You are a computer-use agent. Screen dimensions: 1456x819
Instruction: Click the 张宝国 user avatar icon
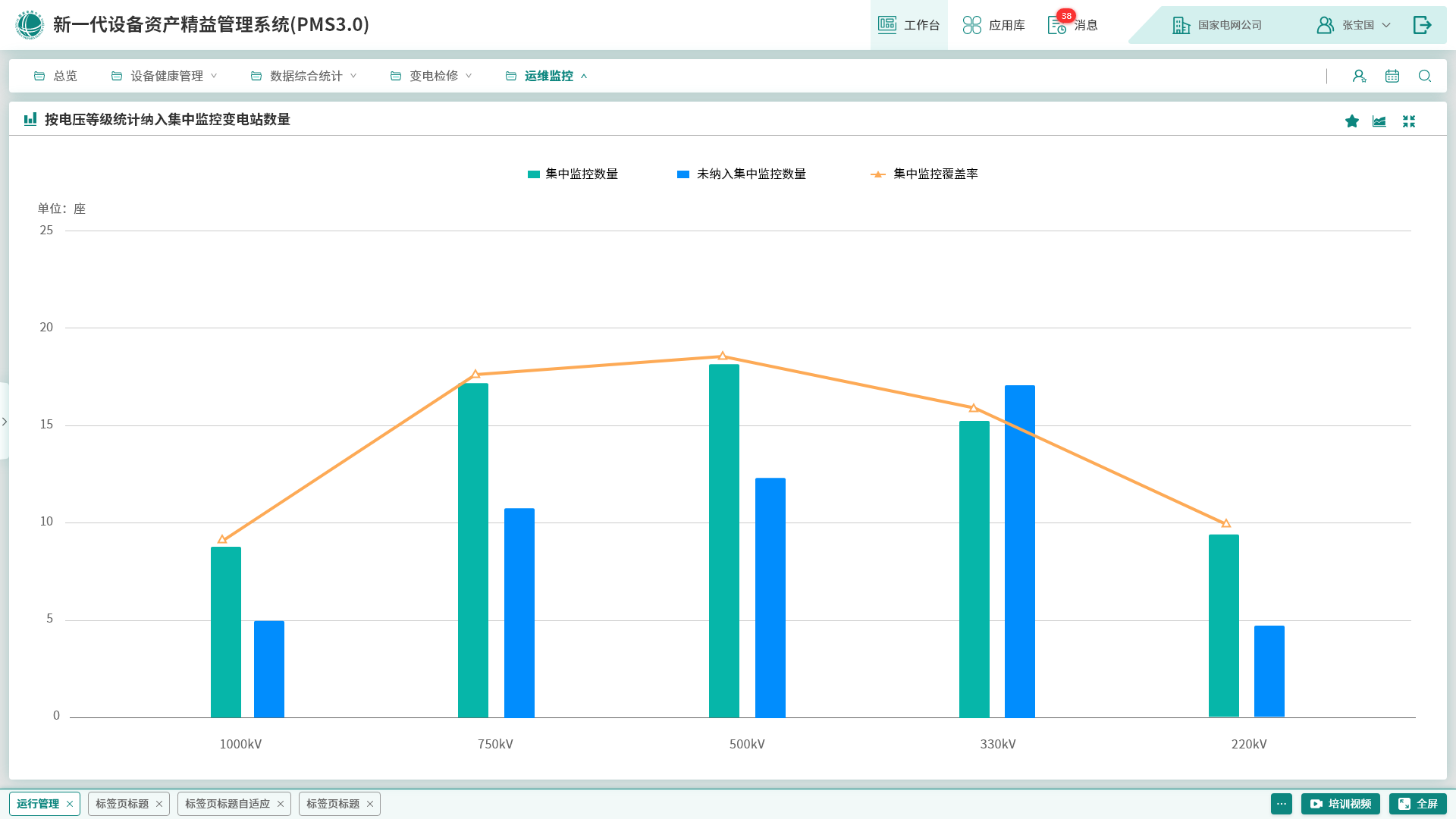(x=1325, y=25)
